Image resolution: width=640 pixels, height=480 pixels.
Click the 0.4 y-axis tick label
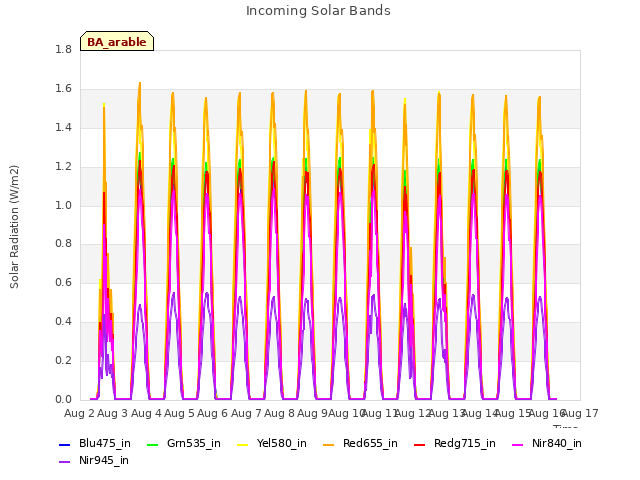point(63,322)
